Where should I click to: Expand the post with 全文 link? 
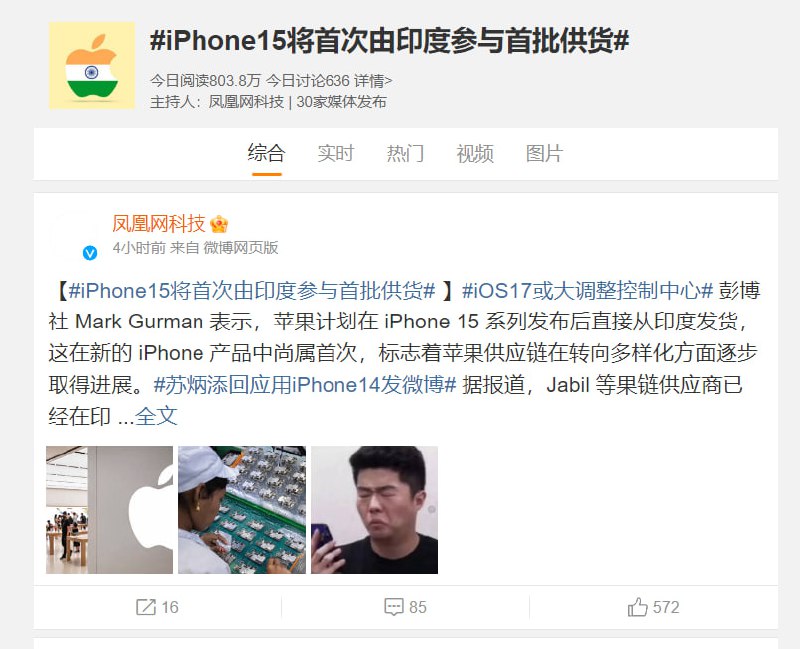point(156,416)
